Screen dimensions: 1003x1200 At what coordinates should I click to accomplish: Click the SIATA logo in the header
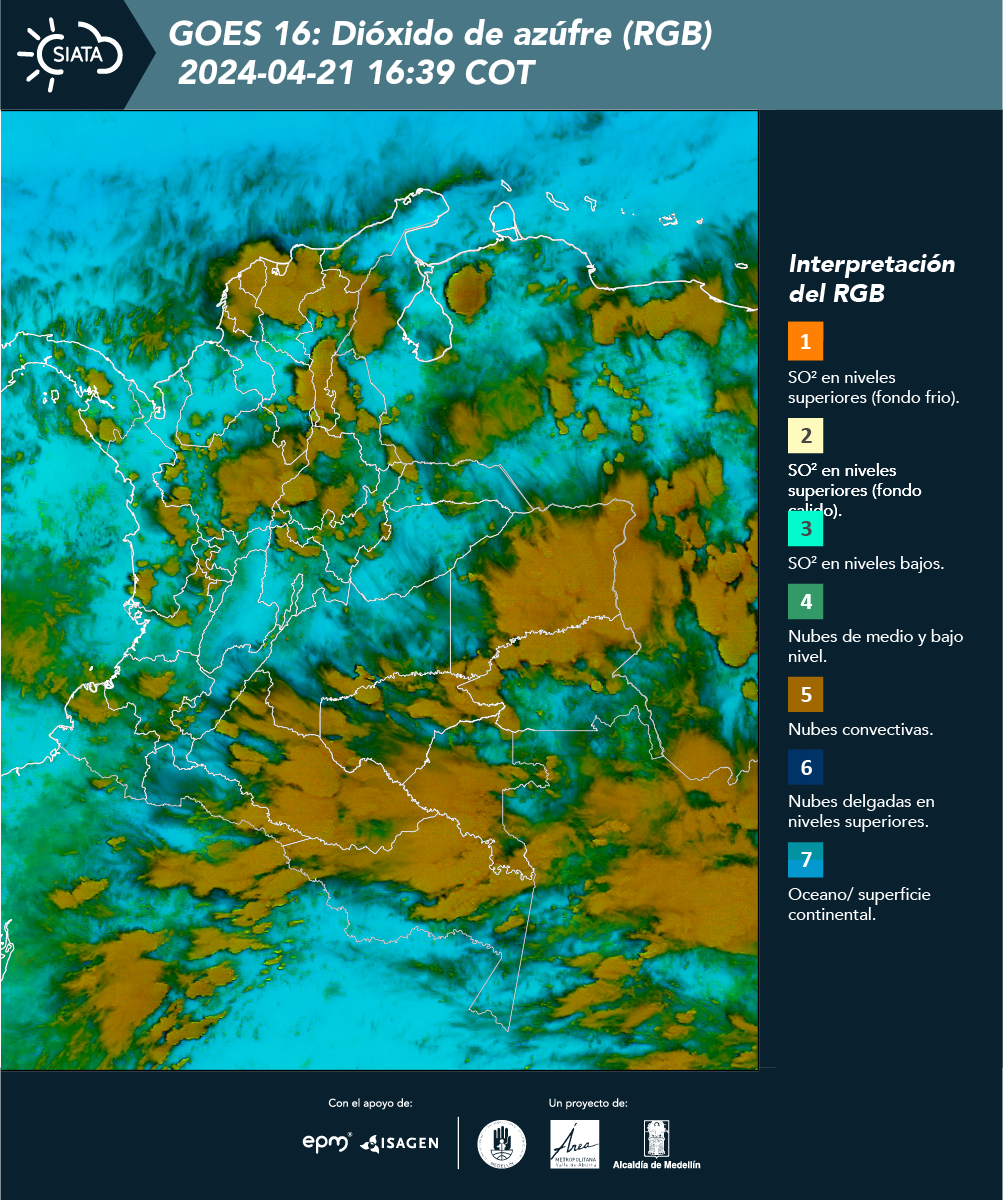pyautogui.click(x=68, y=53)
